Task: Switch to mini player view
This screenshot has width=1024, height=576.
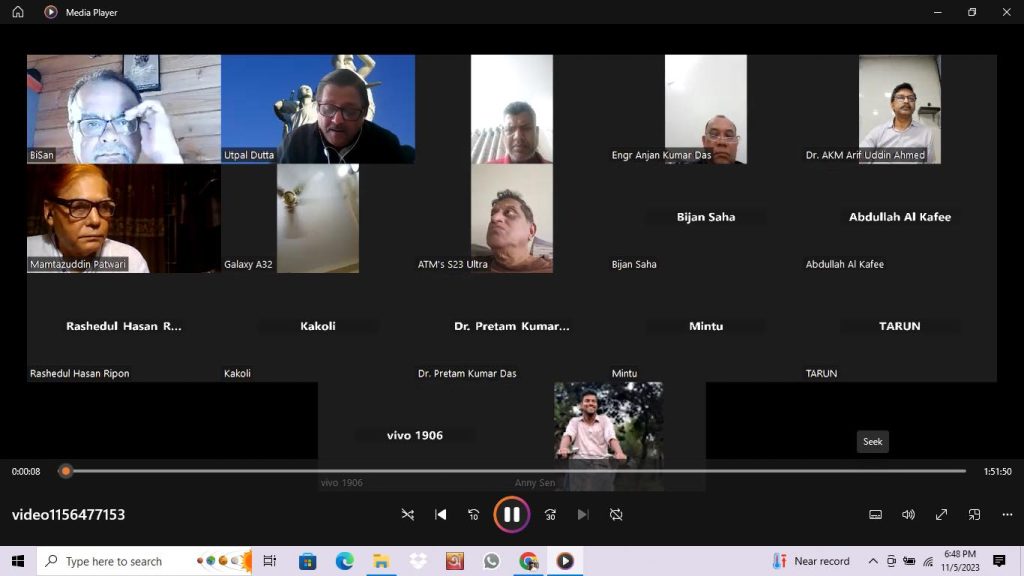Action: coord(974,514)
